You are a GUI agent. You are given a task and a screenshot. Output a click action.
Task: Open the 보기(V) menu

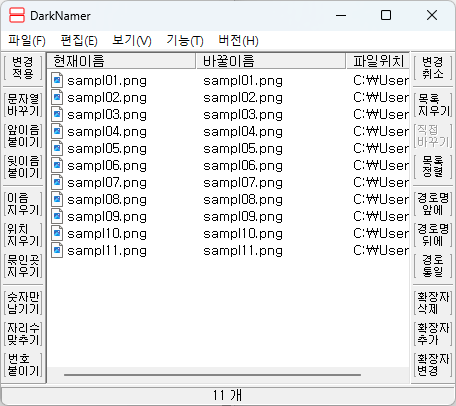pyautogui.click(x=132, y=41)
